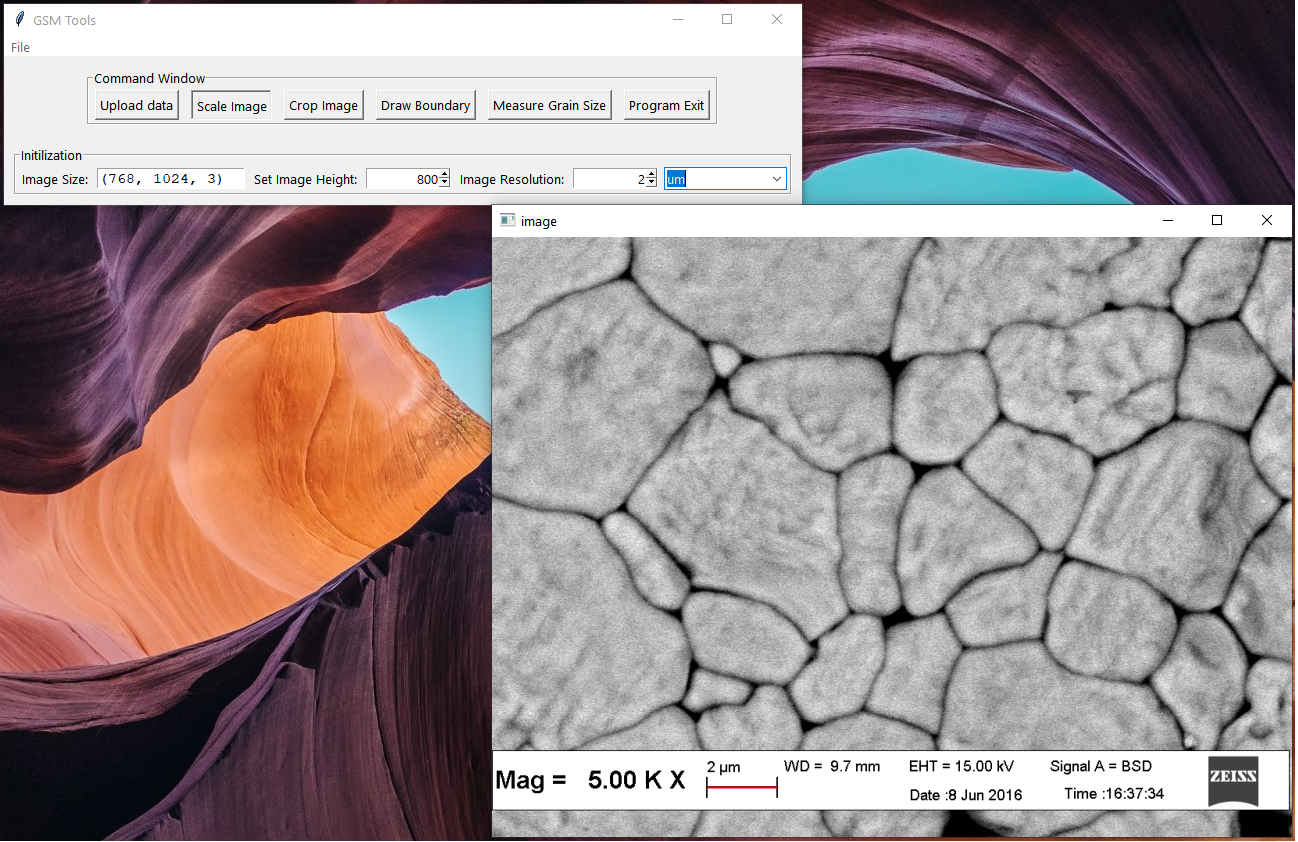This screenshot has width=1298, height=842.
Task: Select the Scale Image command
Action: point(230,104)
